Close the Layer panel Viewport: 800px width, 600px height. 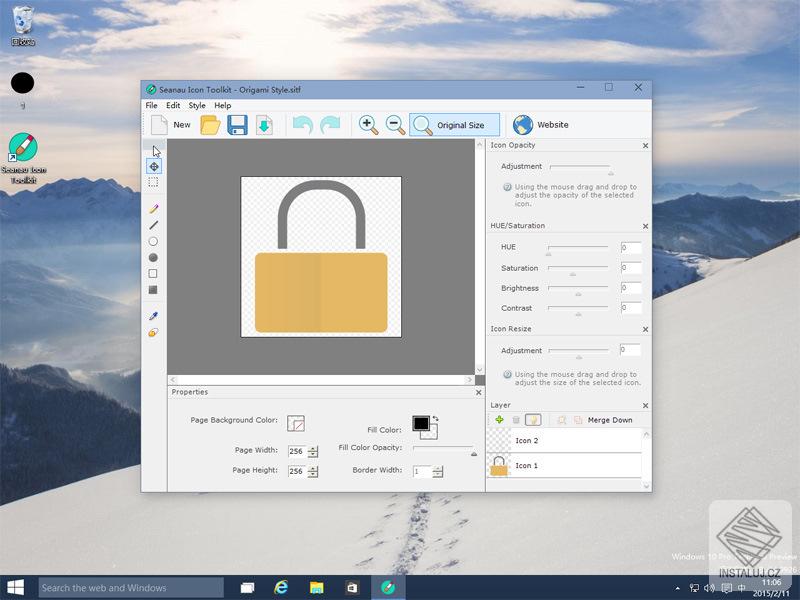click(x=645, y=406)
